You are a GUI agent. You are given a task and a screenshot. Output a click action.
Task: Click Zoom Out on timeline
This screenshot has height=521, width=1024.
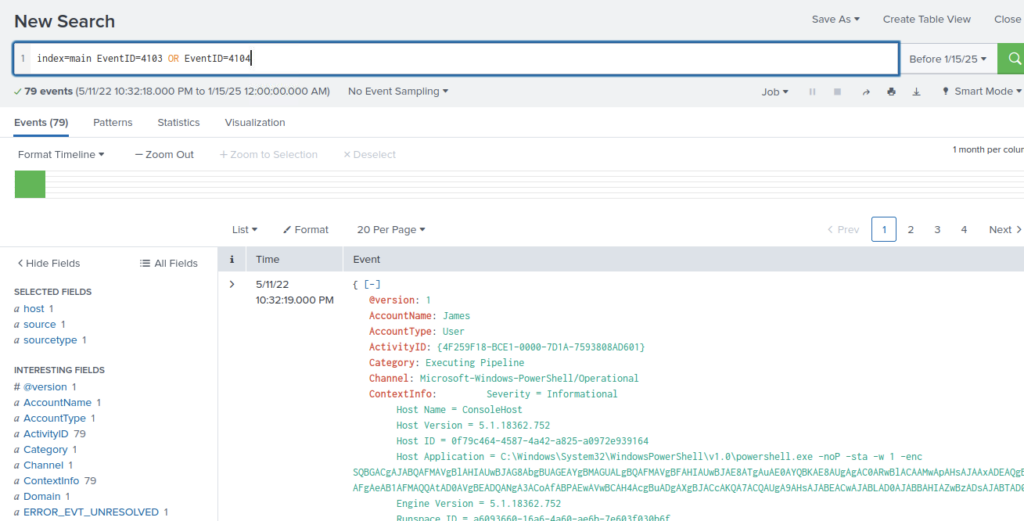(165, 155)
